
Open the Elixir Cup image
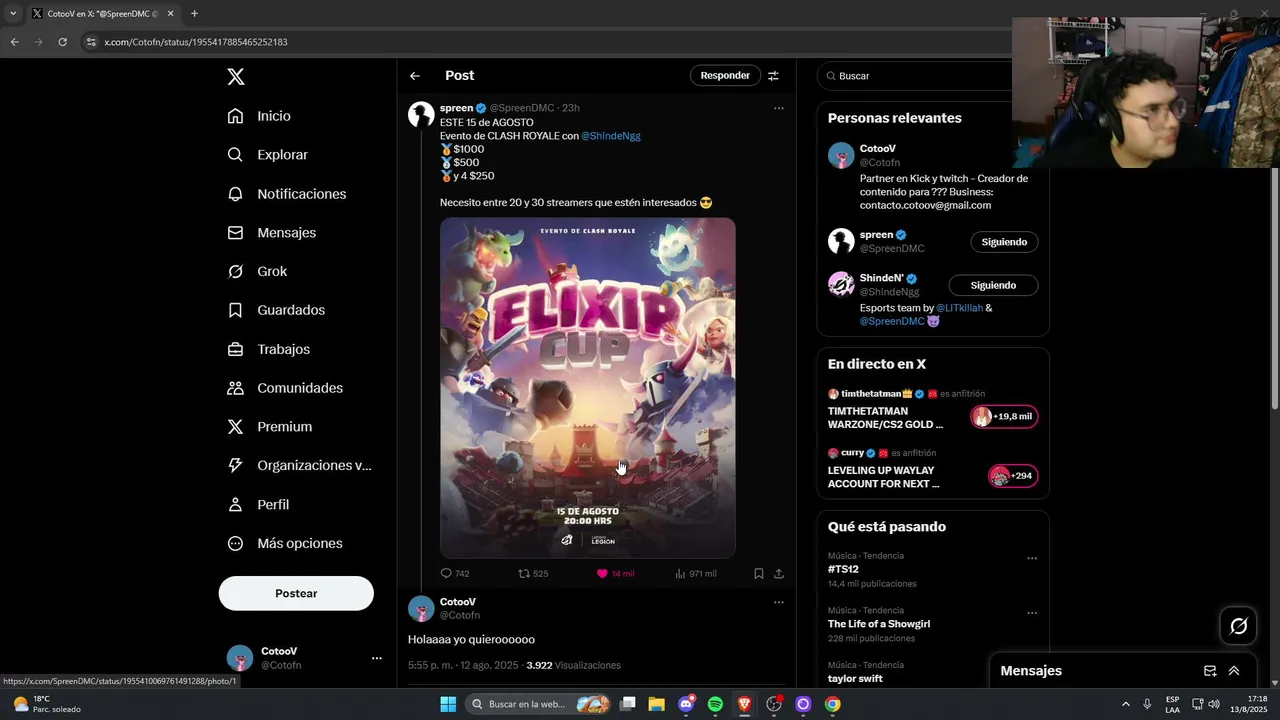click(588, 388)
